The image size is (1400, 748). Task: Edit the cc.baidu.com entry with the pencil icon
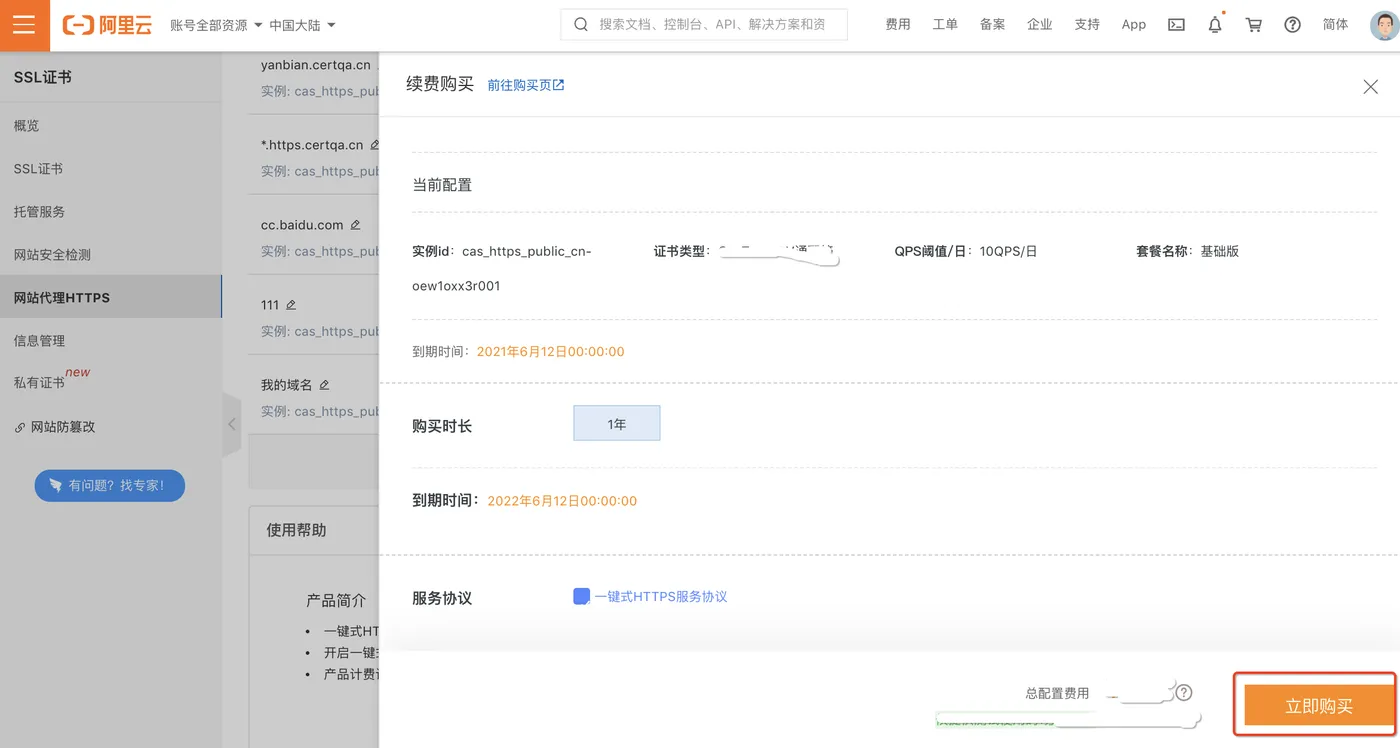pyautogui.click(x=355, y=225)
